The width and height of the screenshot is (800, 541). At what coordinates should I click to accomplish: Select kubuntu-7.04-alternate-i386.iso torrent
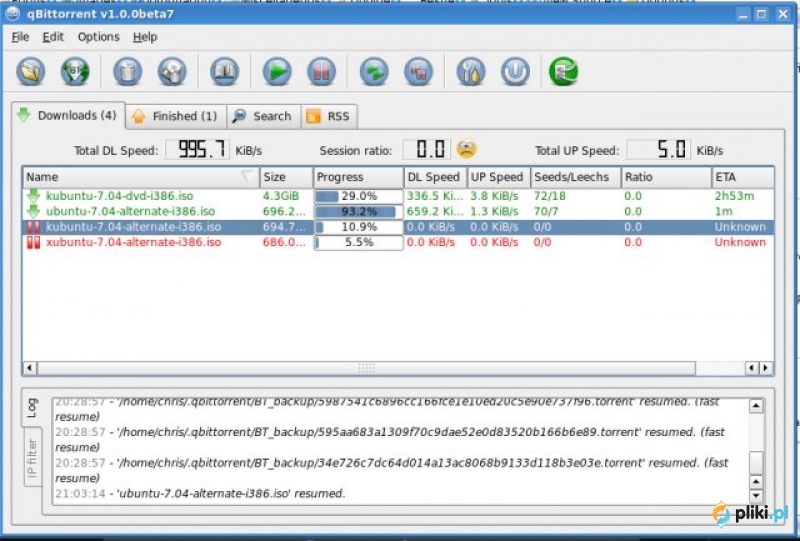[398, 227]
